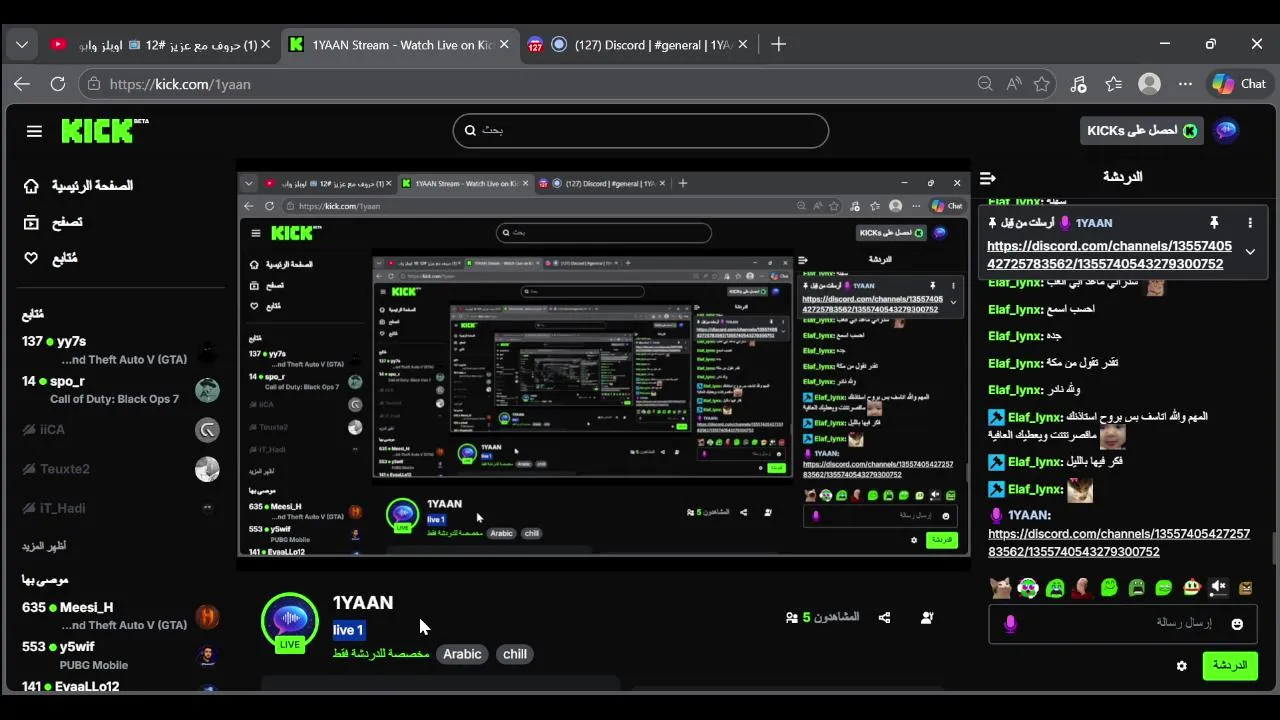1280x720 pixels.
Task: Open the pinned Discord channel link
Action: coord(1109,255)
